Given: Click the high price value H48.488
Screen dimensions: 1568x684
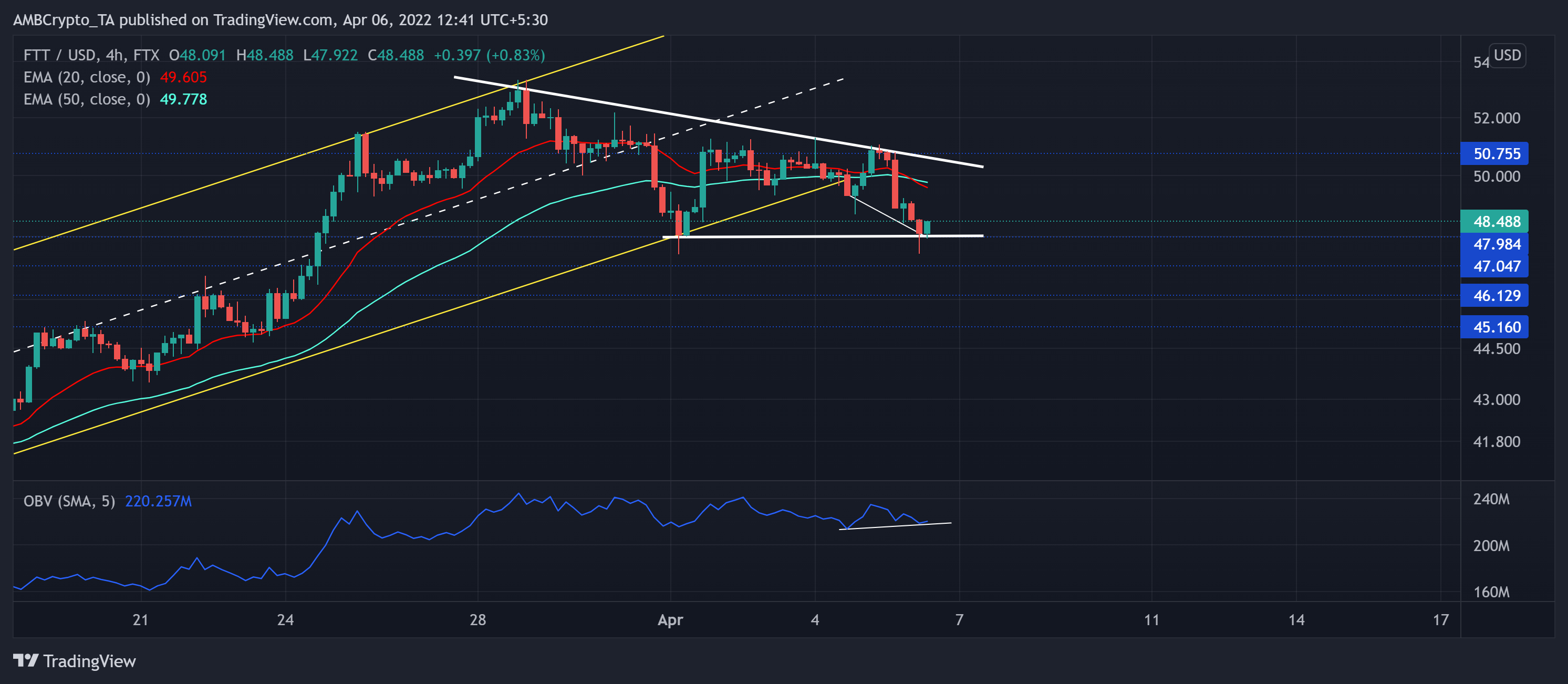Looking at the screenshot, I should click(265, 55).
